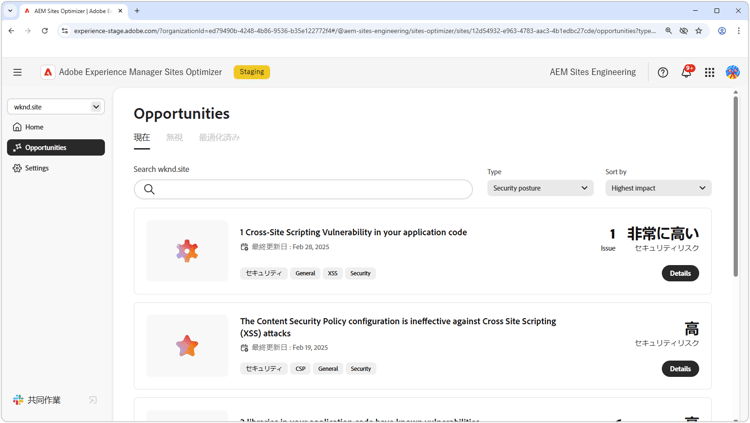This screenshot has width=750, height=423.
Task: Open the app switcher grid icon
Action: tap(709, 72)
